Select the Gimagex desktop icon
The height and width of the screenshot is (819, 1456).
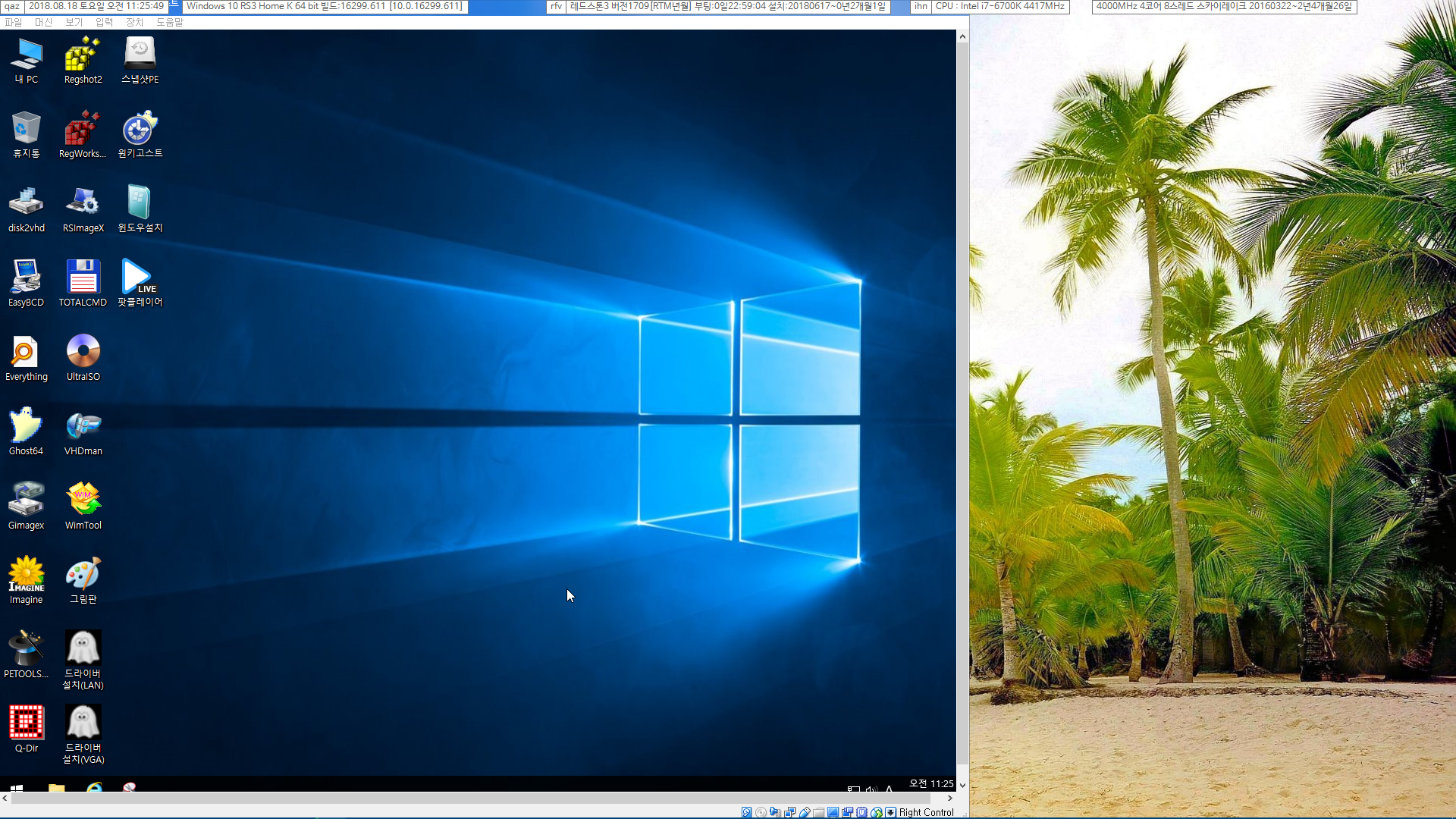pos(27,507)
